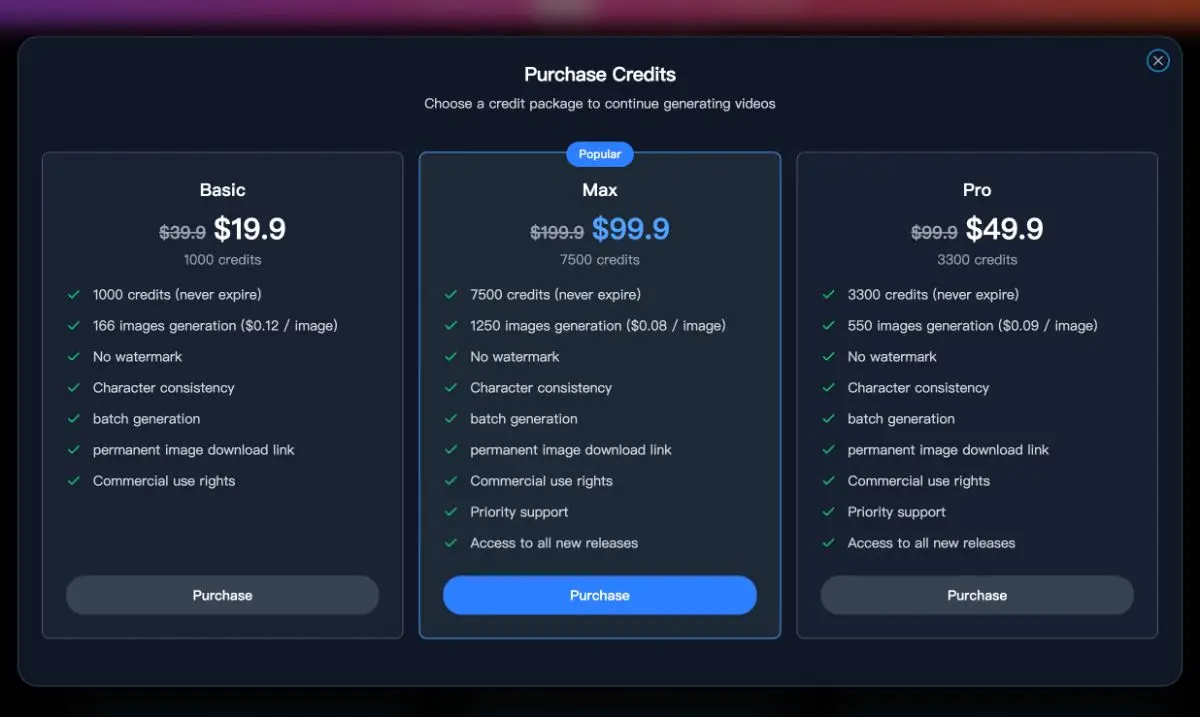
Task: Click the Purchase Credits heading
Action: coord(600,75)
